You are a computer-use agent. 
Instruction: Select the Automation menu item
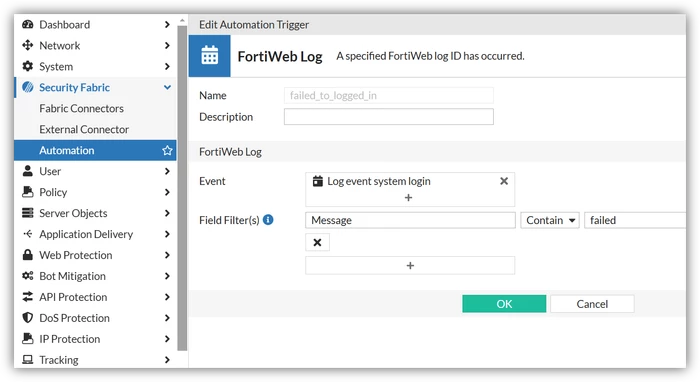pos(95,150)
